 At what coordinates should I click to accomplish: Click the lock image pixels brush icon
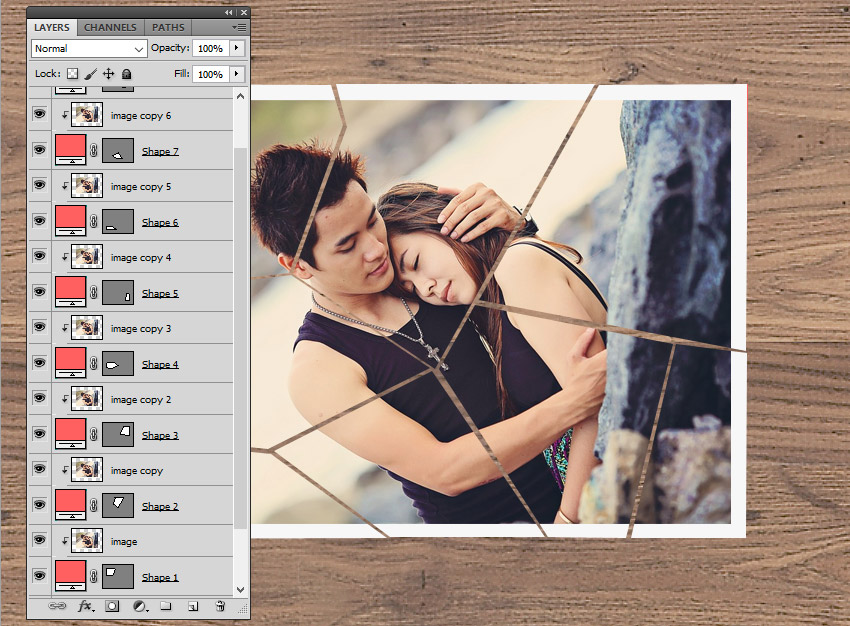[90, 74]
